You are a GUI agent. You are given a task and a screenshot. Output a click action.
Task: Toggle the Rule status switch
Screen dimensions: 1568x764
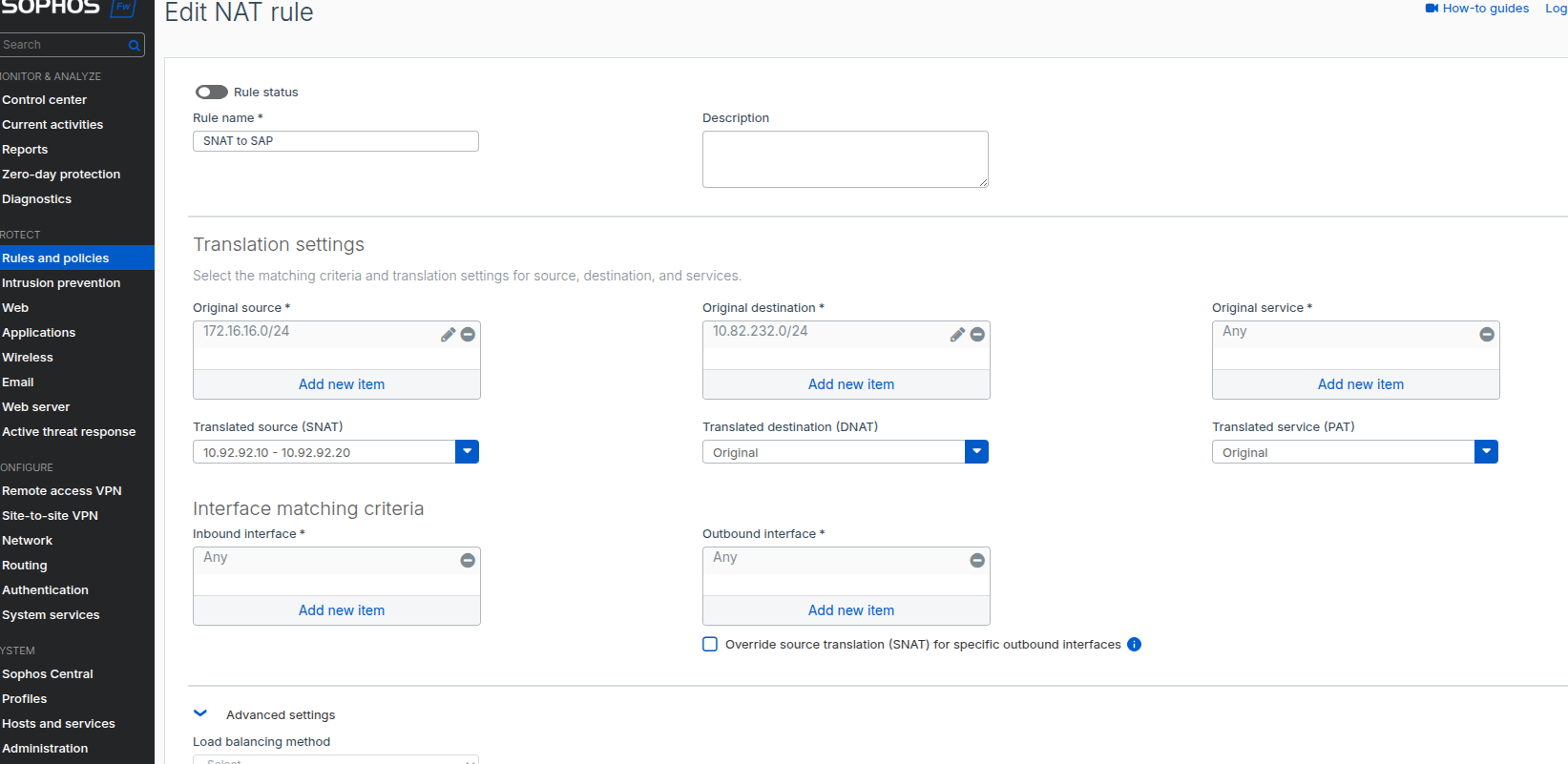[212, 93]
